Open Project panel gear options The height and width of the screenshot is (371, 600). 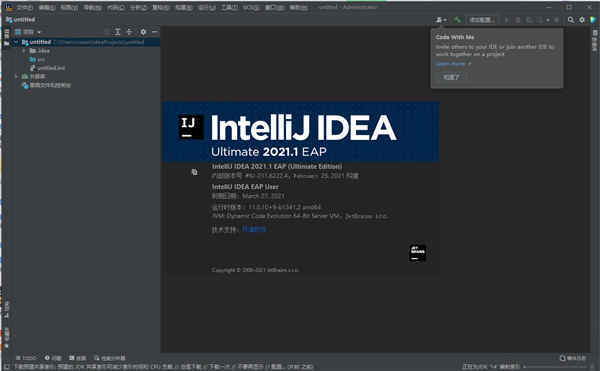(143, 32)
